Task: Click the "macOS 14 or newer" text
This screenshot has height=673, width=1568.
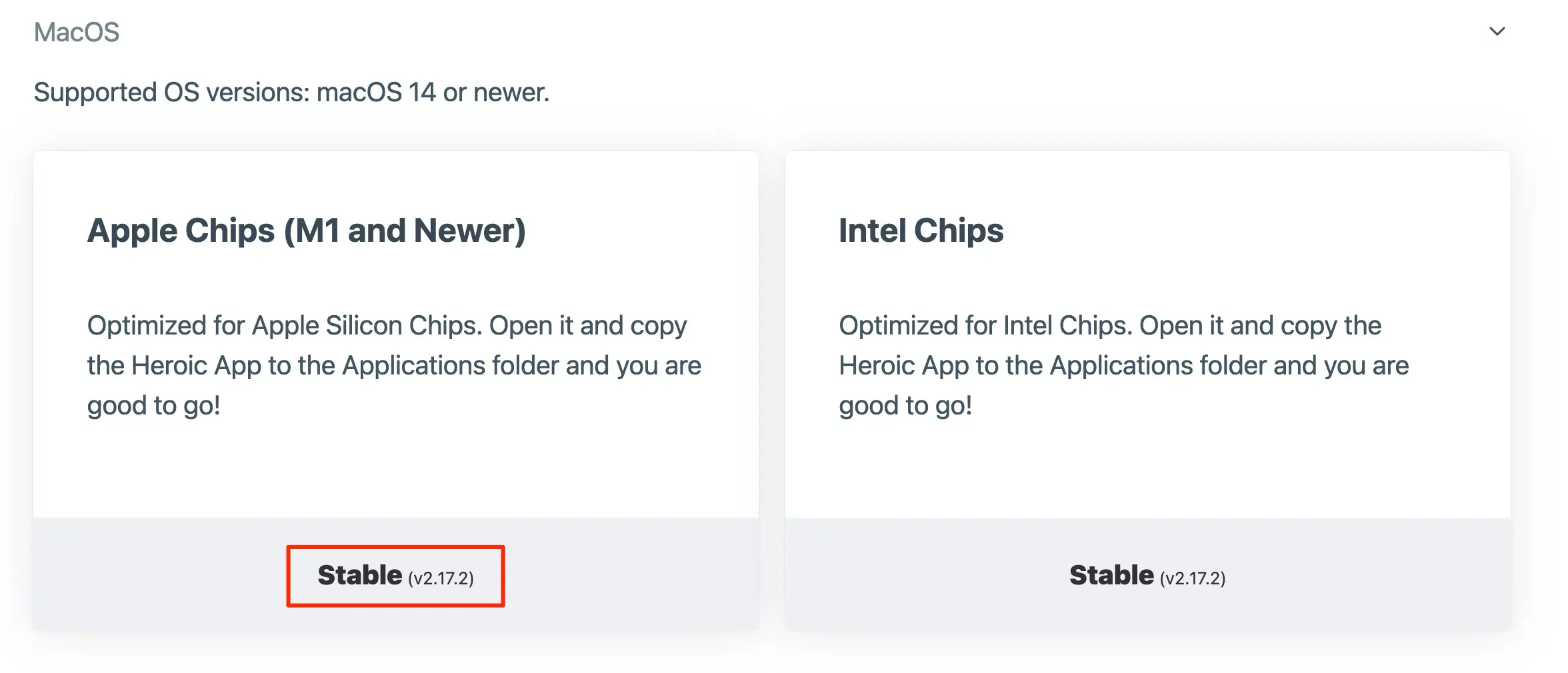Action: [x=433, y=92]
